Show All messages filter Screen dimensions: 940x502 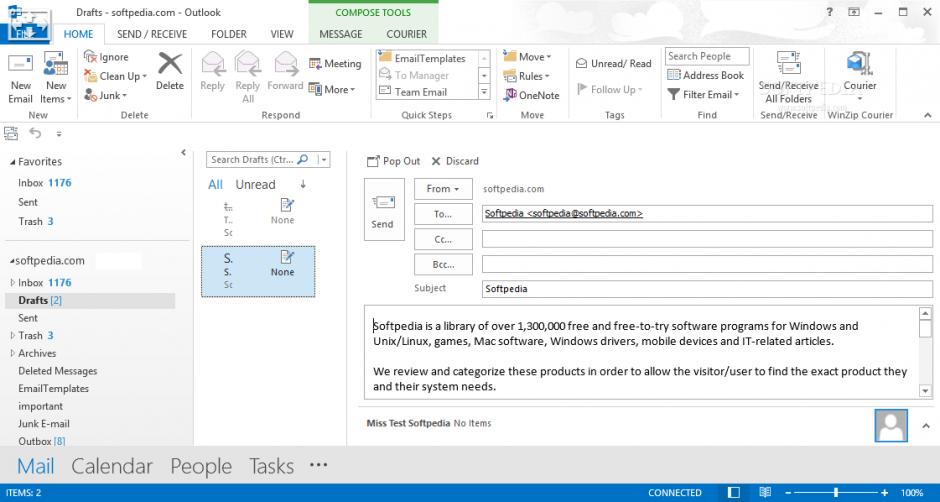pos(215,185)
